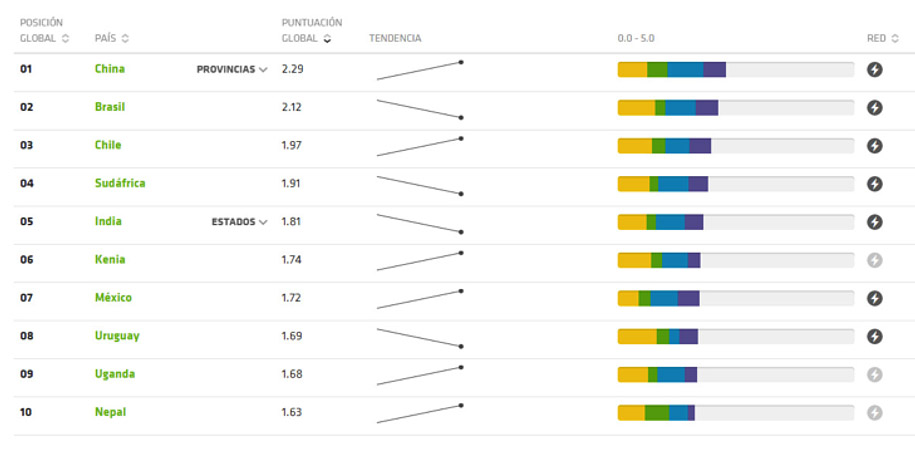Click the lightning grid icon for China

[875, 70]
